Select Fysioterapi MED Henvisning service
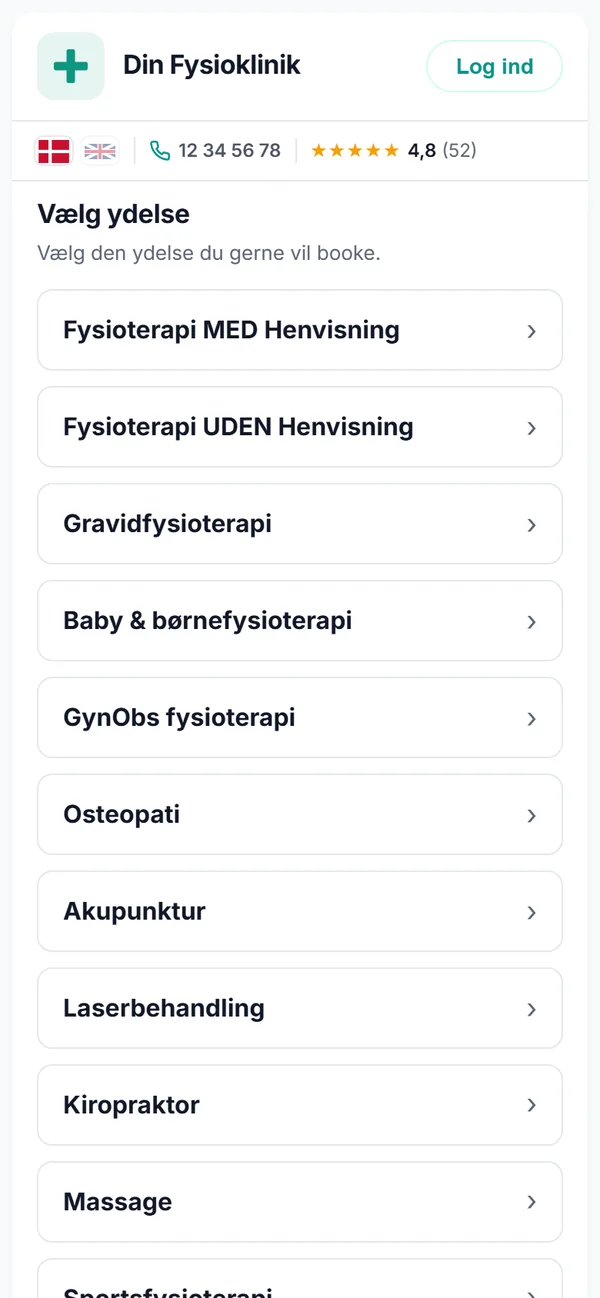Screen dimensions: 600x1298 point(300,330)
